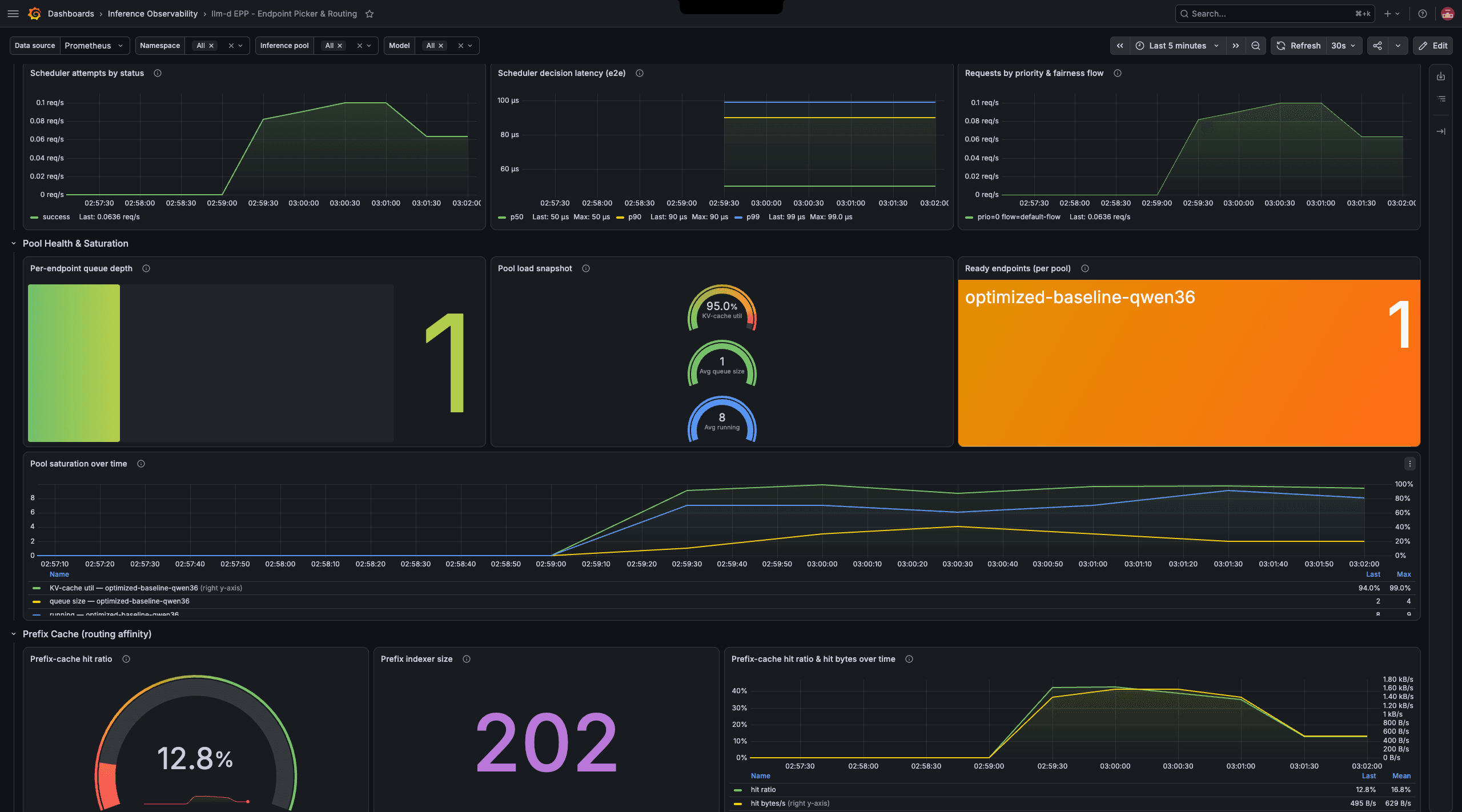The height and width of the screenshot is (812, 1462).
Task: Click the Refresh button
Action: coord(1299,46)
